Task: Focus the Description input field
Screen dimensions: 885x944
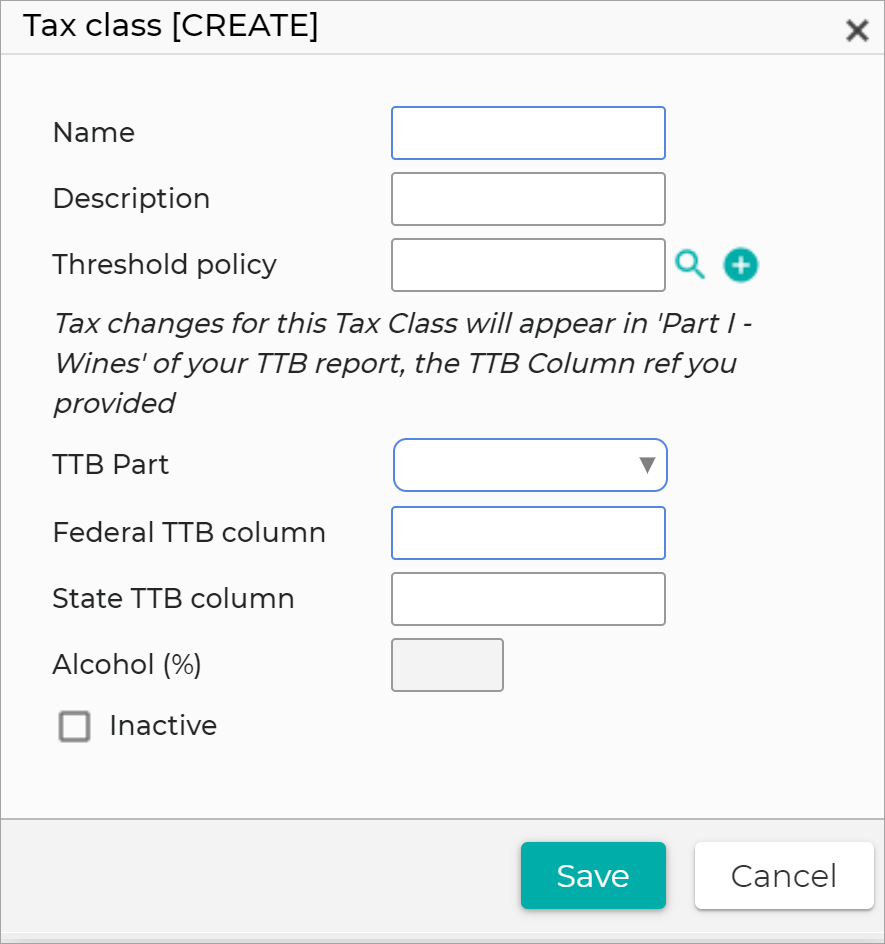Action: pos(528,198)
